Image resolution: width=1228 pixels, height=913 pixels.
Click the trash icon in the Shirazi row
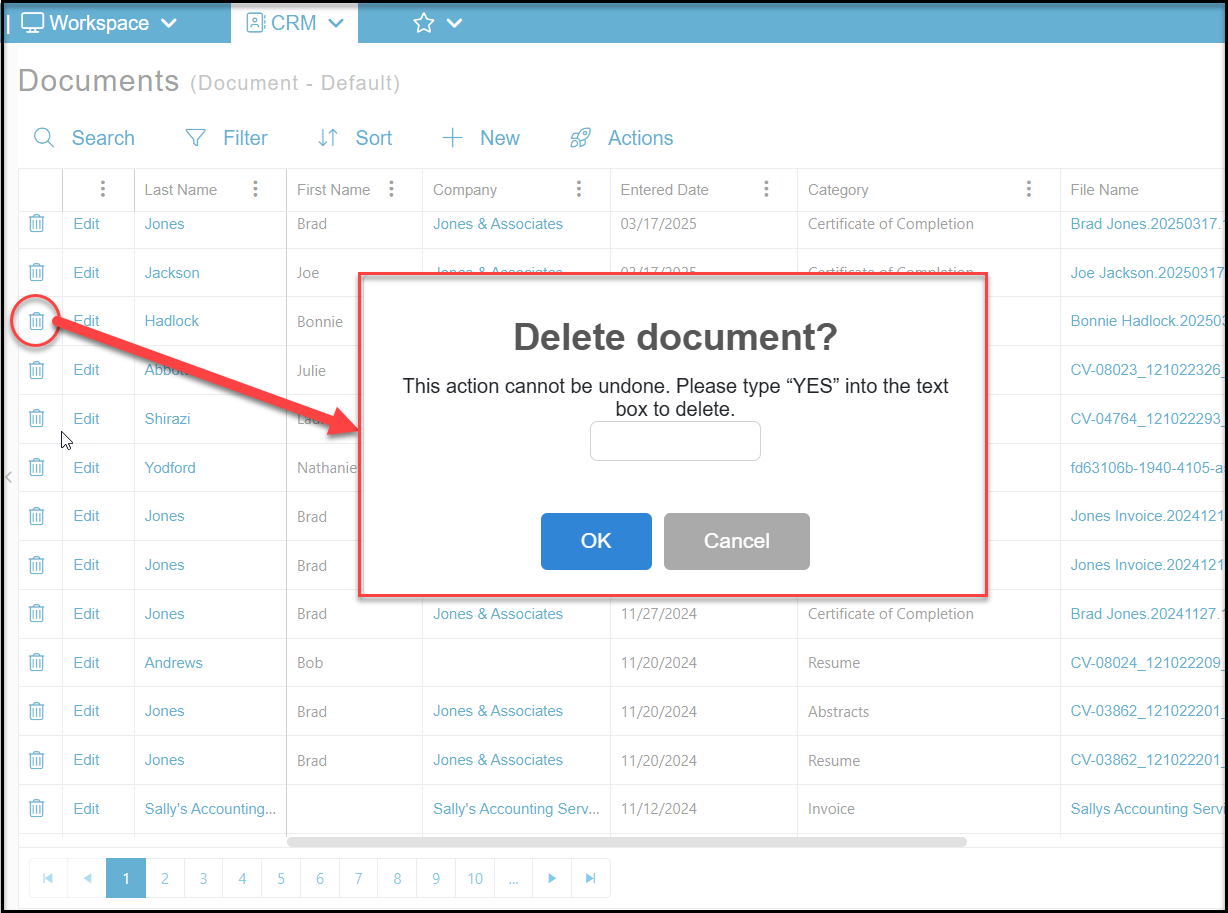pyautogui.click(x=36, y=418)
